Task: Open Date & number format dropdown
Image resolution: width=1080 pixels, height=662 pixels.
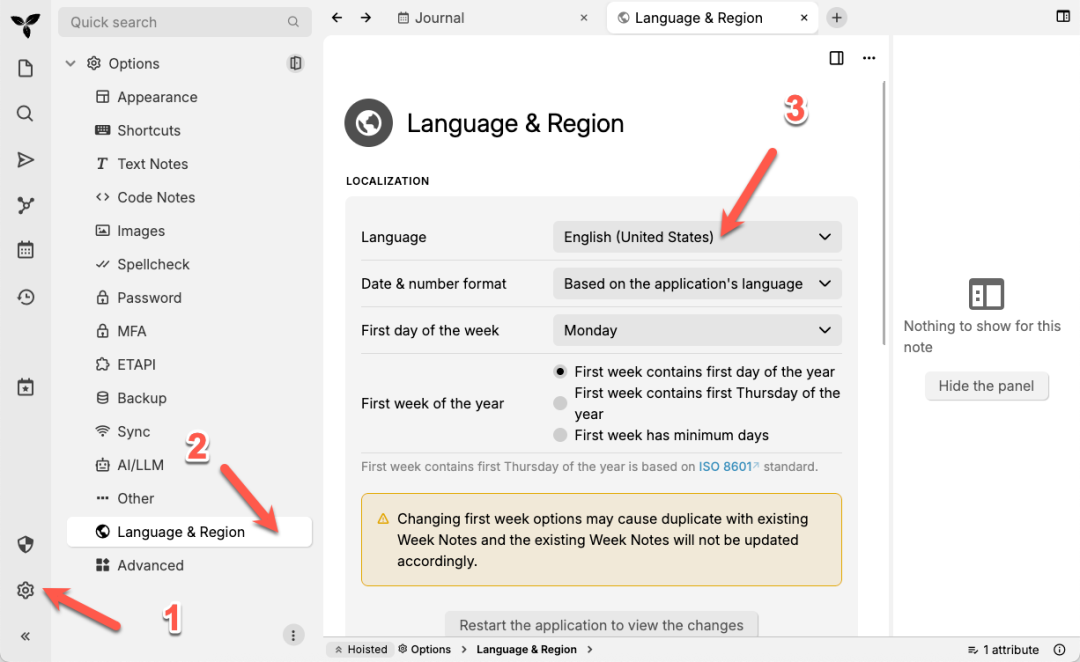Action: (x=697, y=284)
